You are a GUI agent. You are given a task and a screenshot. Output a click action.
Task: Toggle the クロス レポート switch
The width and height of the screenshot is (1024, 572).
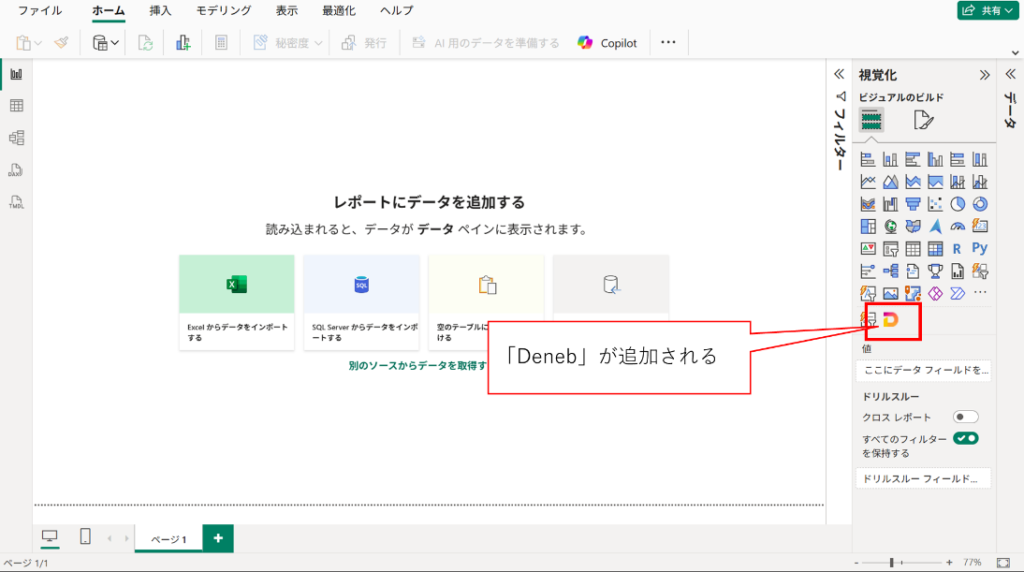[965, 417]
